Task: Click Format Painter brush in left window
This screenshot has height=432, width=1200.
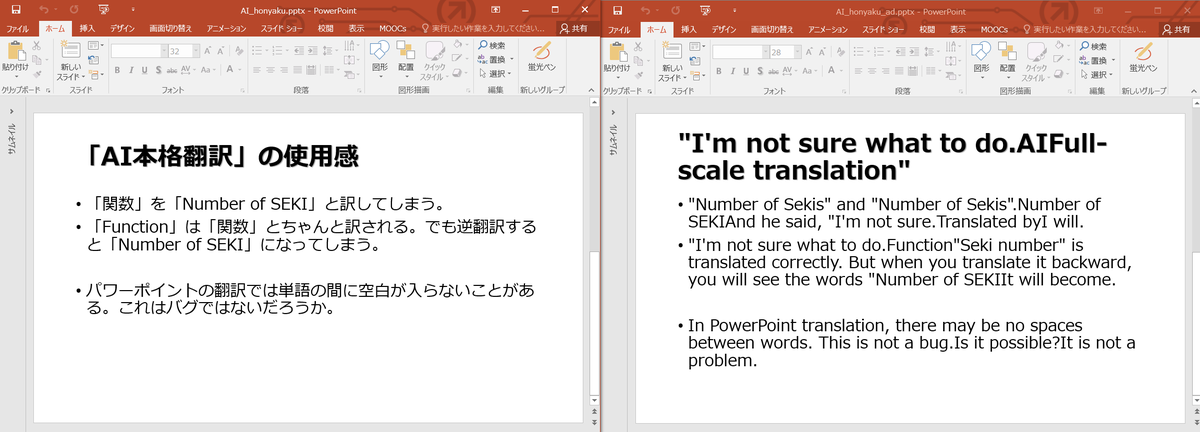Action: (x=36, y=74)
